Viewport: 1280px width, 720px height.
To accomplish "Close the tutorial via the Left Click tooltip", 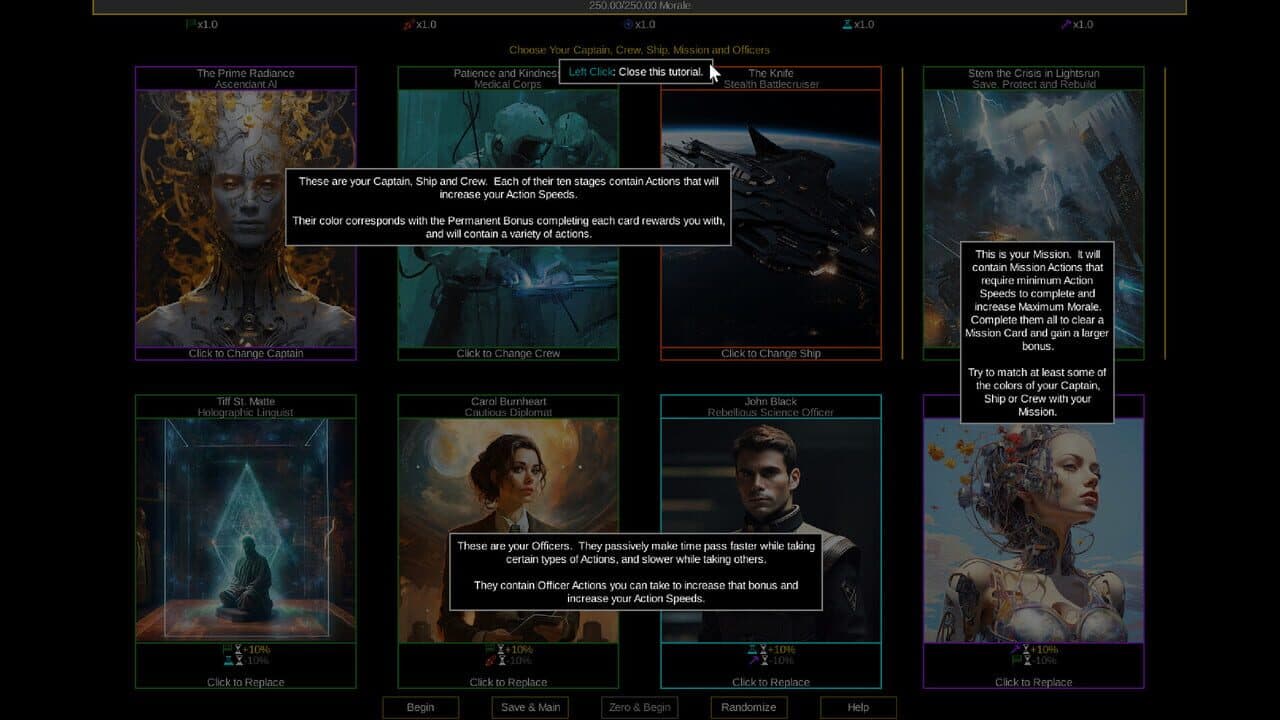I will point(636,72).
